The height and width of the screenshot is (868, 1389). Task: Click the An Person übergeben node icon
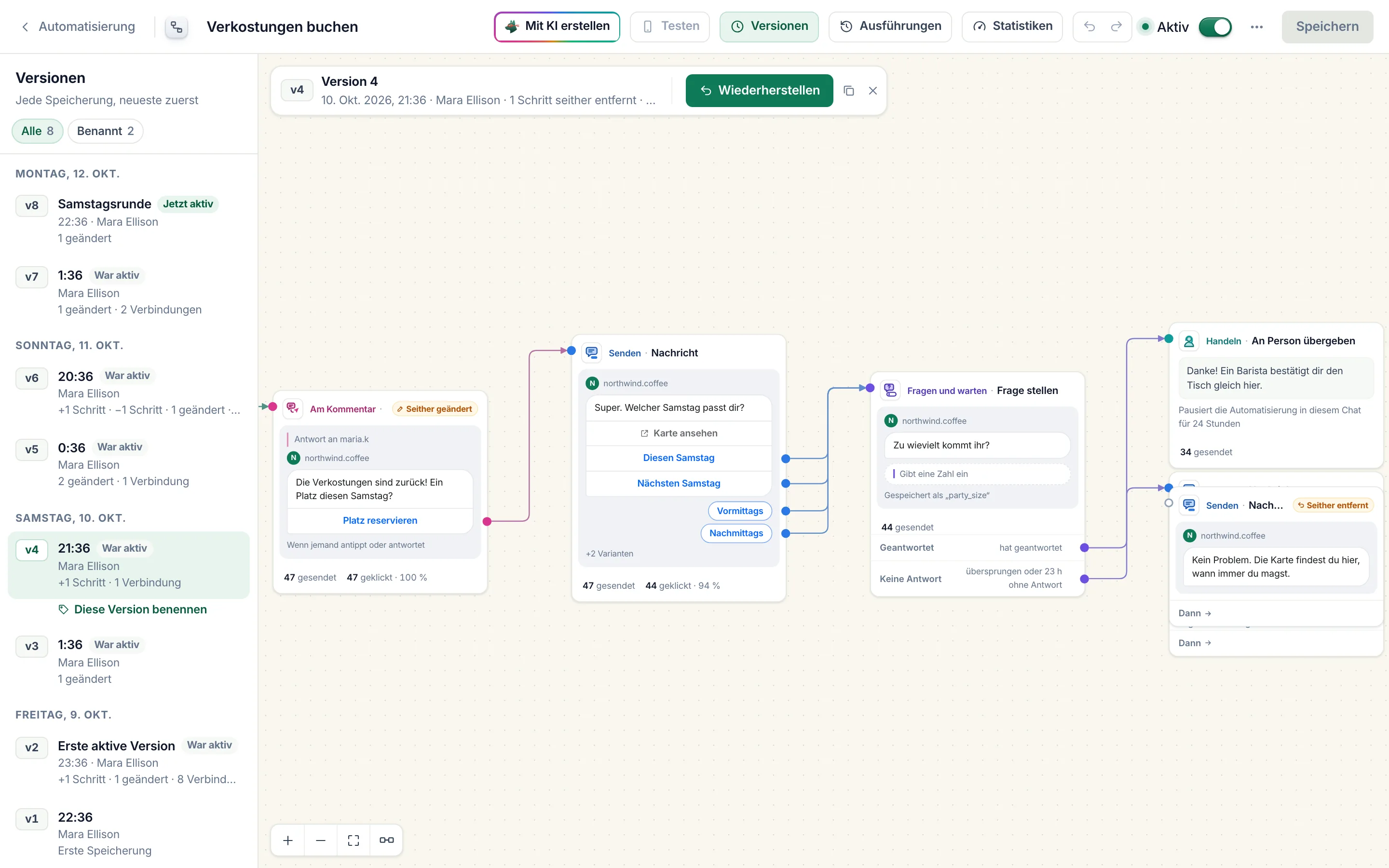[1189, 341]
